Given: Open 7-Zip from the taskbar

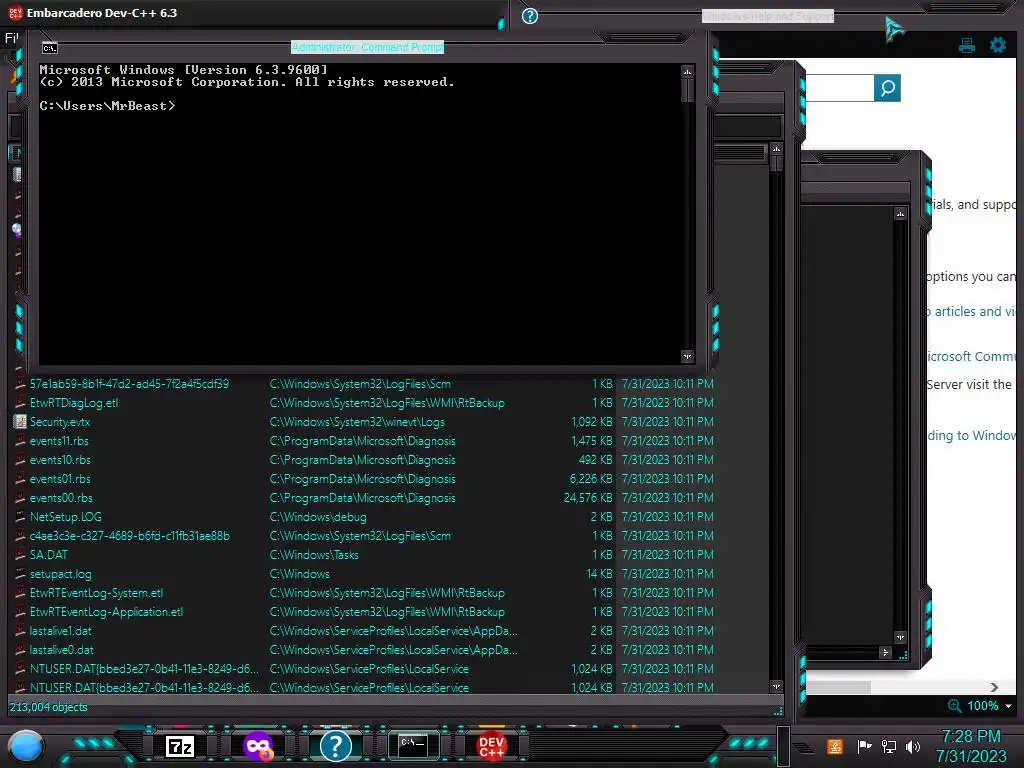Looking at the screenshot, I should (180, 746).
